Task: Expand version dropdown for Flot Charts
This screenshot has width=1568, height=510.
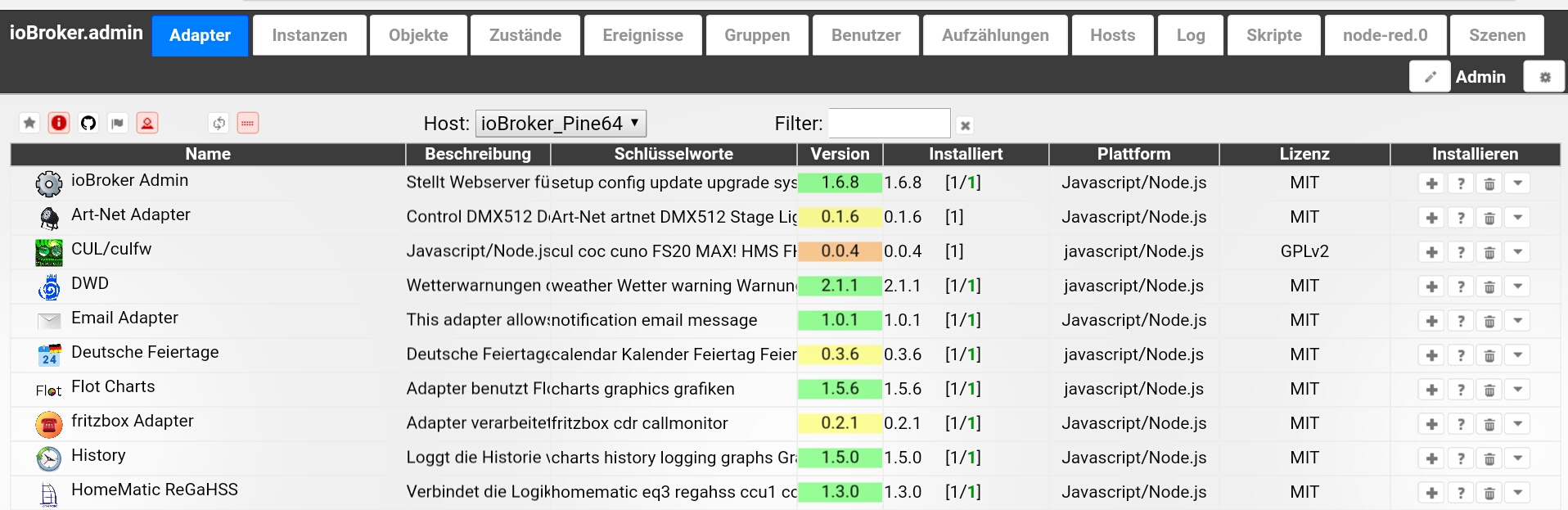Action: point(1518,390)
